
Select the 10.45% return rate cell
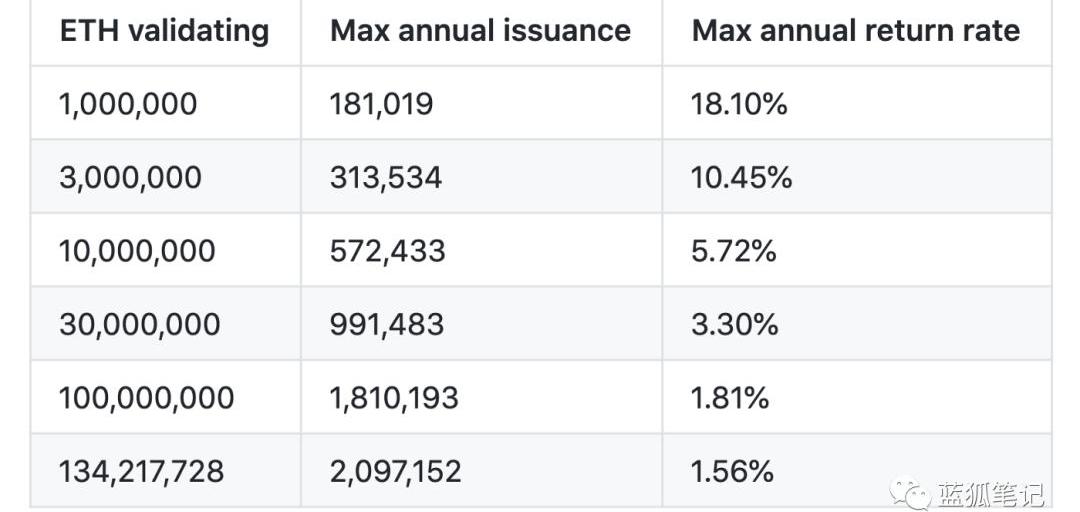point(741,178)
